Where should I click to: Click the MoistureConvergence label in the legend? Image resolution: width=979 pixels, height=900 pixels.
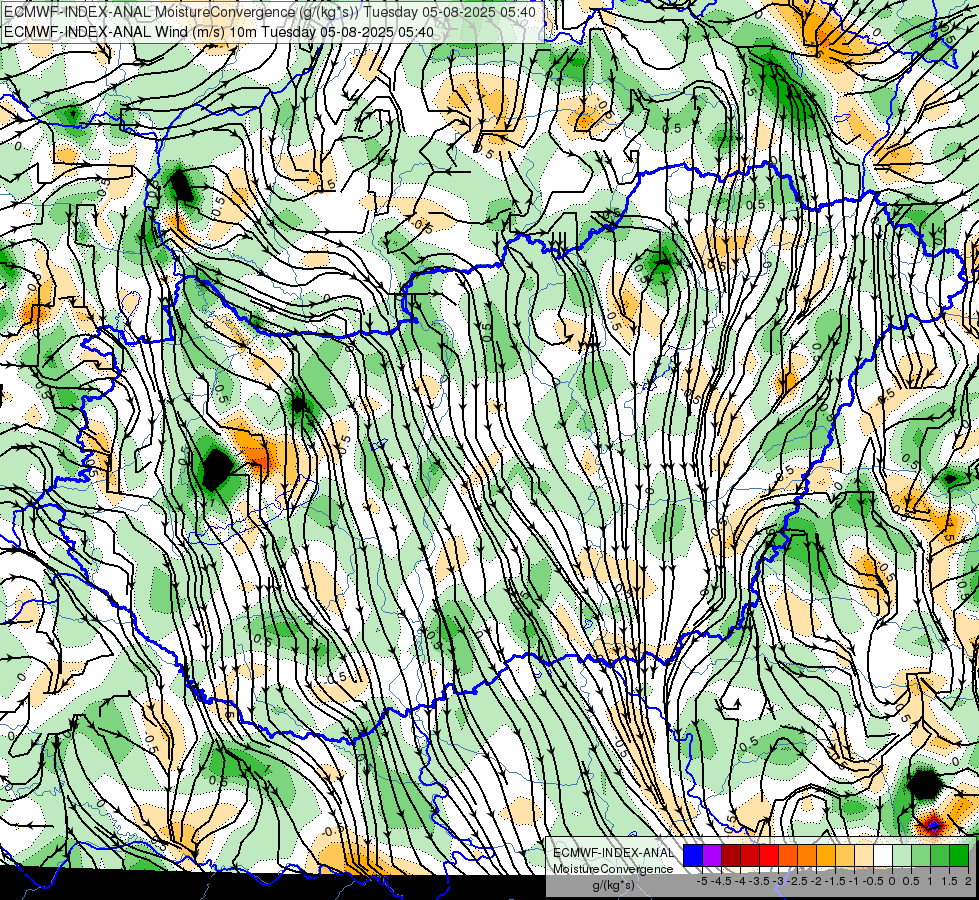613,869
